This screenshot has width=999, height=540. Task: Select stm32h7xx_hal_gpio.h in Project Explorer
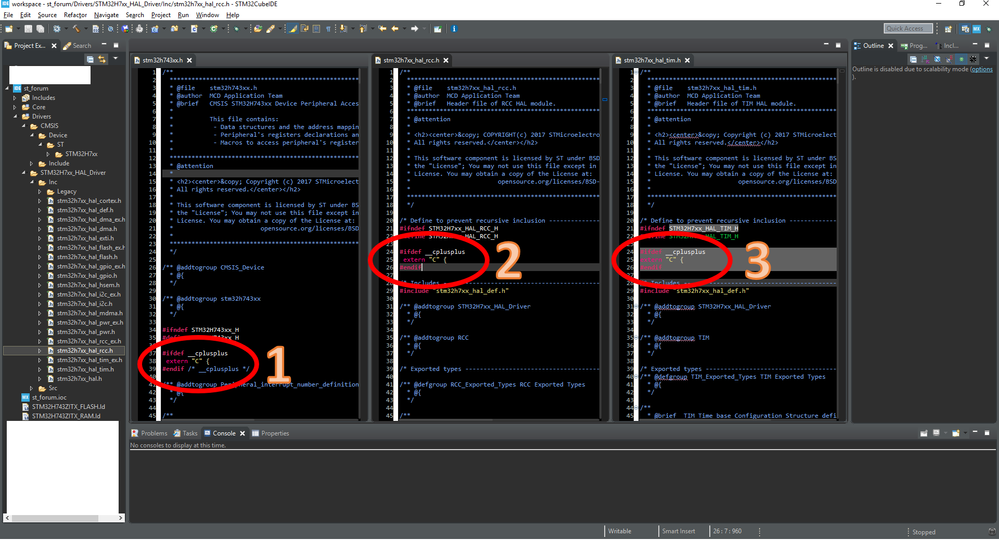[x=87, y=276]
